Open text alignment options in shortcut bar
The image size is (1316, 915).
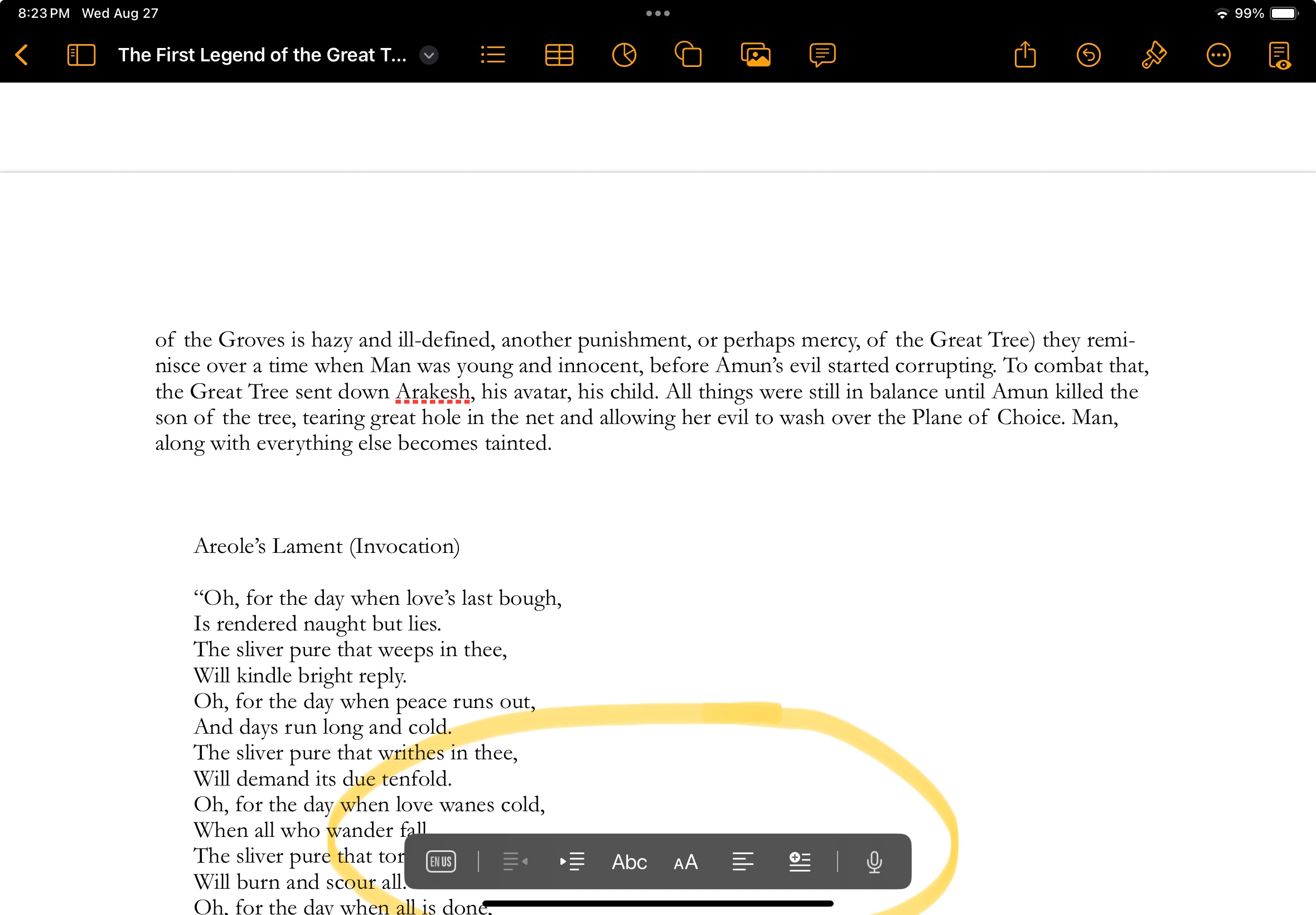click(743, 861)
